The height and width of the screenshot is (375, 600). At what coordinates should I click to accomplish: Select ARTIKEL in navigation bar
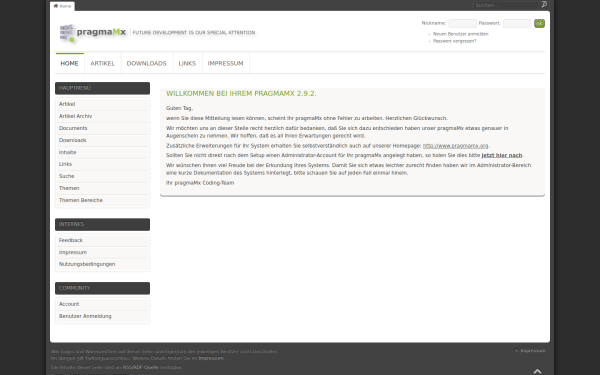coord(103,63)
